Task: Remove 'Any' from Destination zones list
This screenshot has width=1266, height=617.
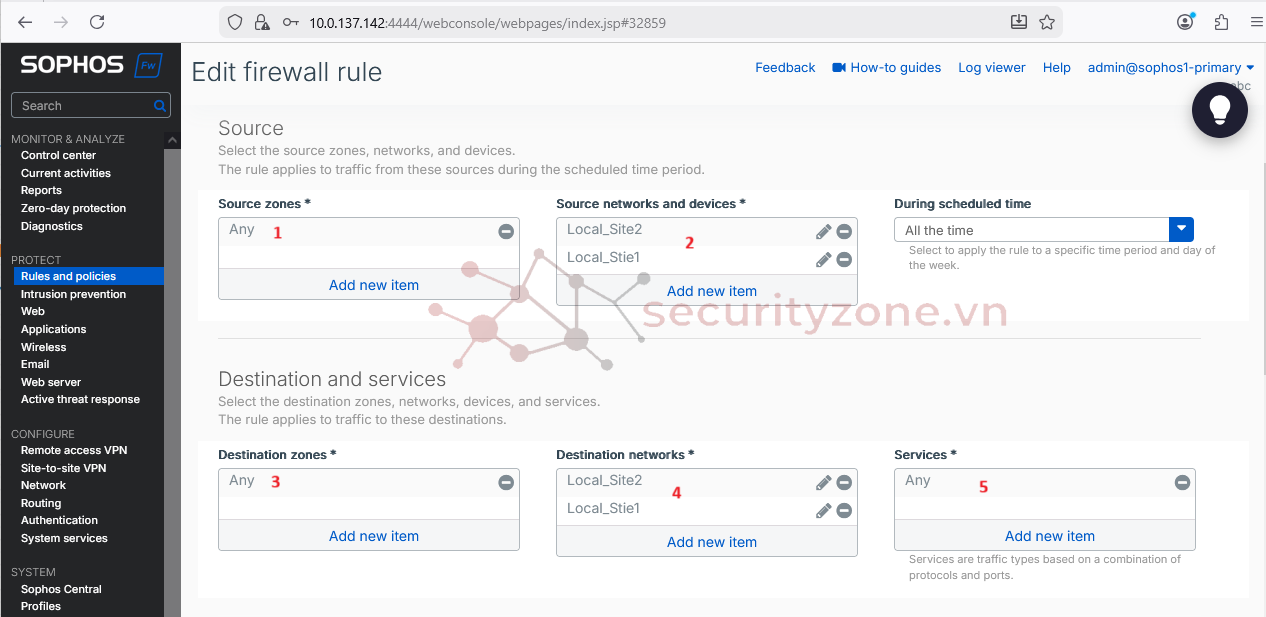Action: [506, 482]
